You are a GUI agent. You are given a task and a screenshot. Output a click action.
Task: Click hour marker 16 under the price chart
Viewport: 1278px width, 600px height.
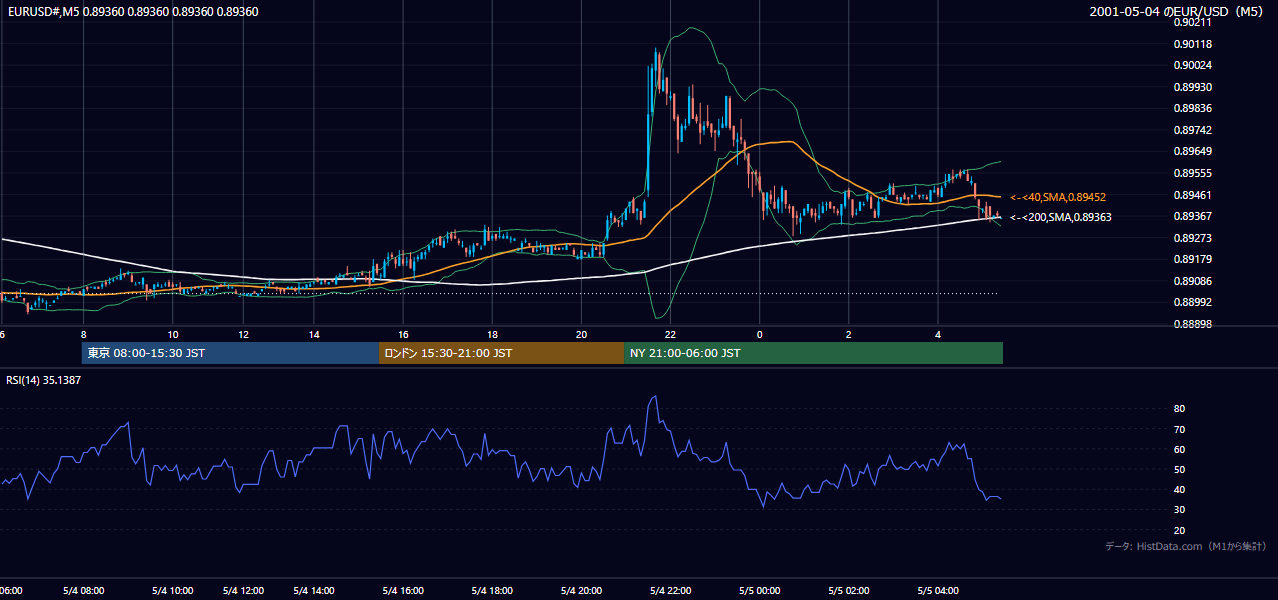tap(403, 334)
